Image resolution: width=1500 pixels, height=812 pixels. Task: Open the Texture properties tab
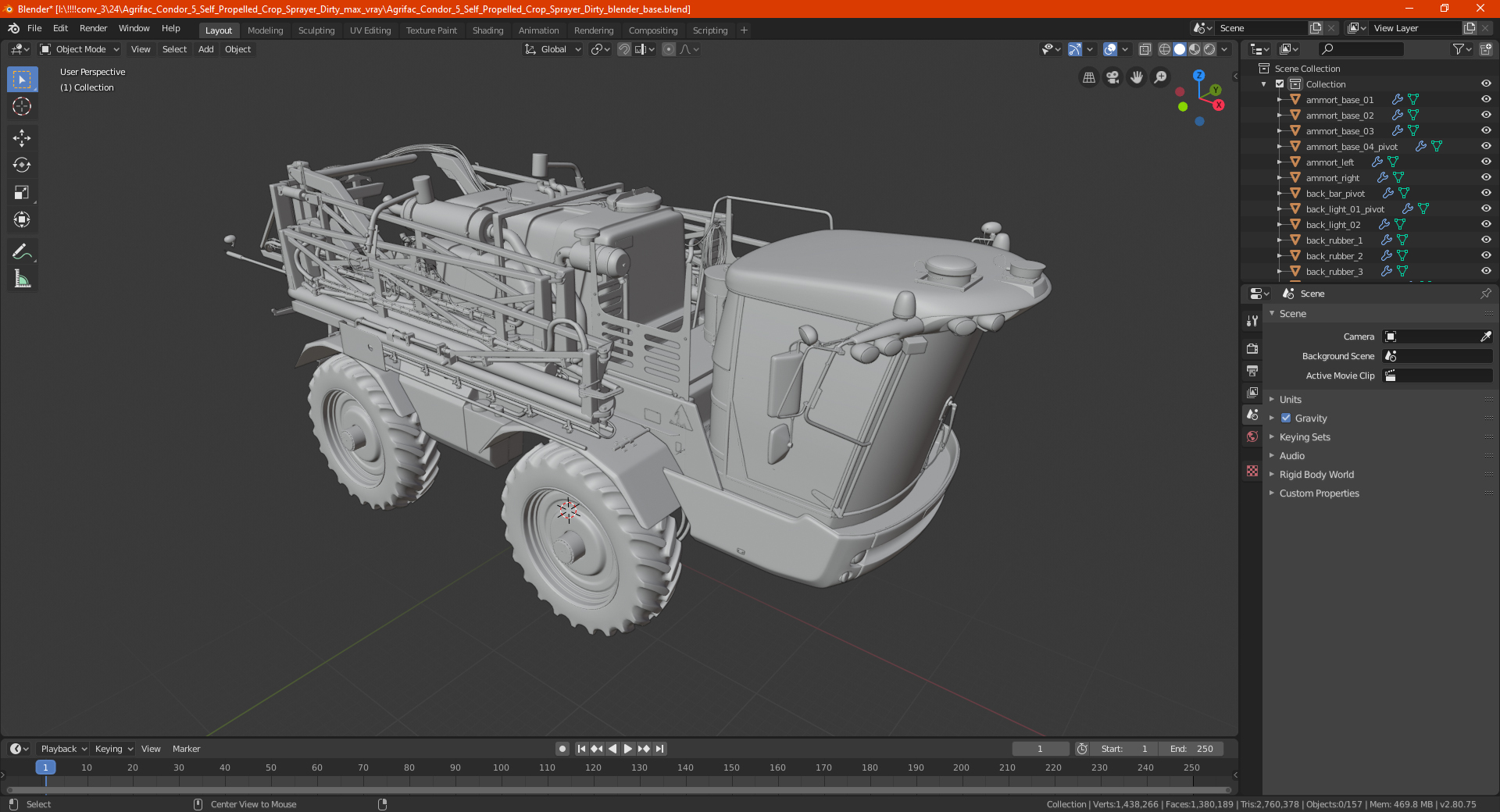tap(1252, 471)
